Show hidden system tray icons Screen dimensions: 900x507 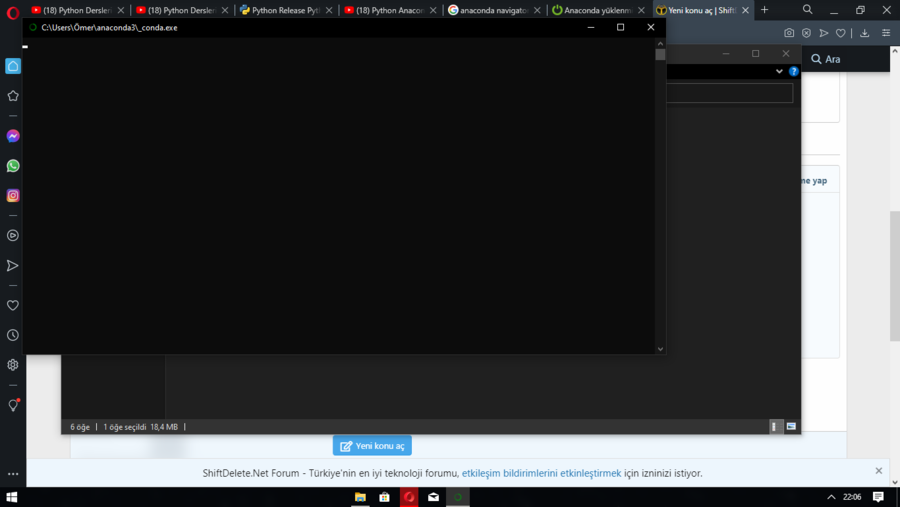point(831,497)
